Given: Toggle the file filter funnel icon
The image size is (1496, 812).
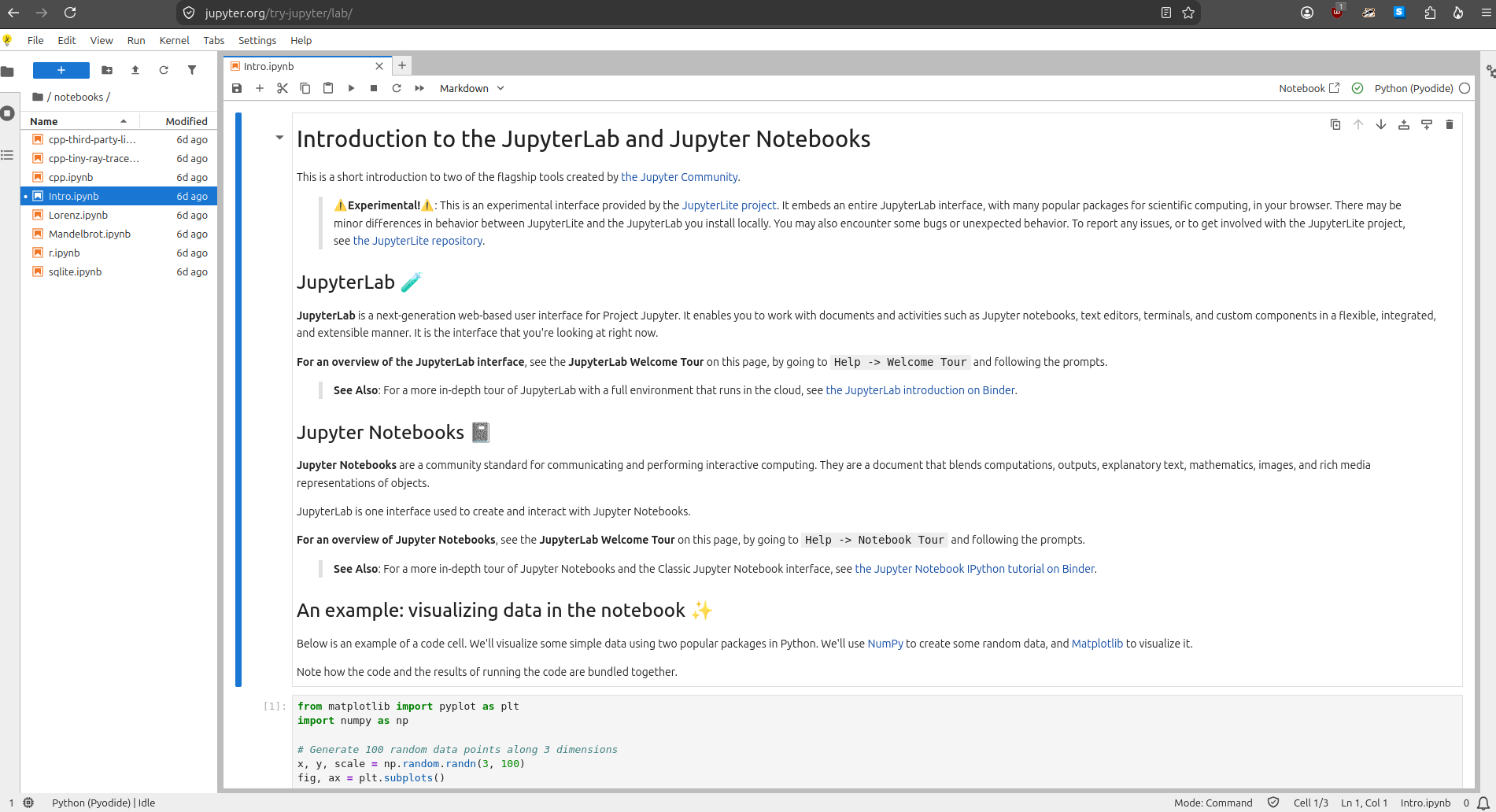Looking at the screenshot, I should 192,70.
